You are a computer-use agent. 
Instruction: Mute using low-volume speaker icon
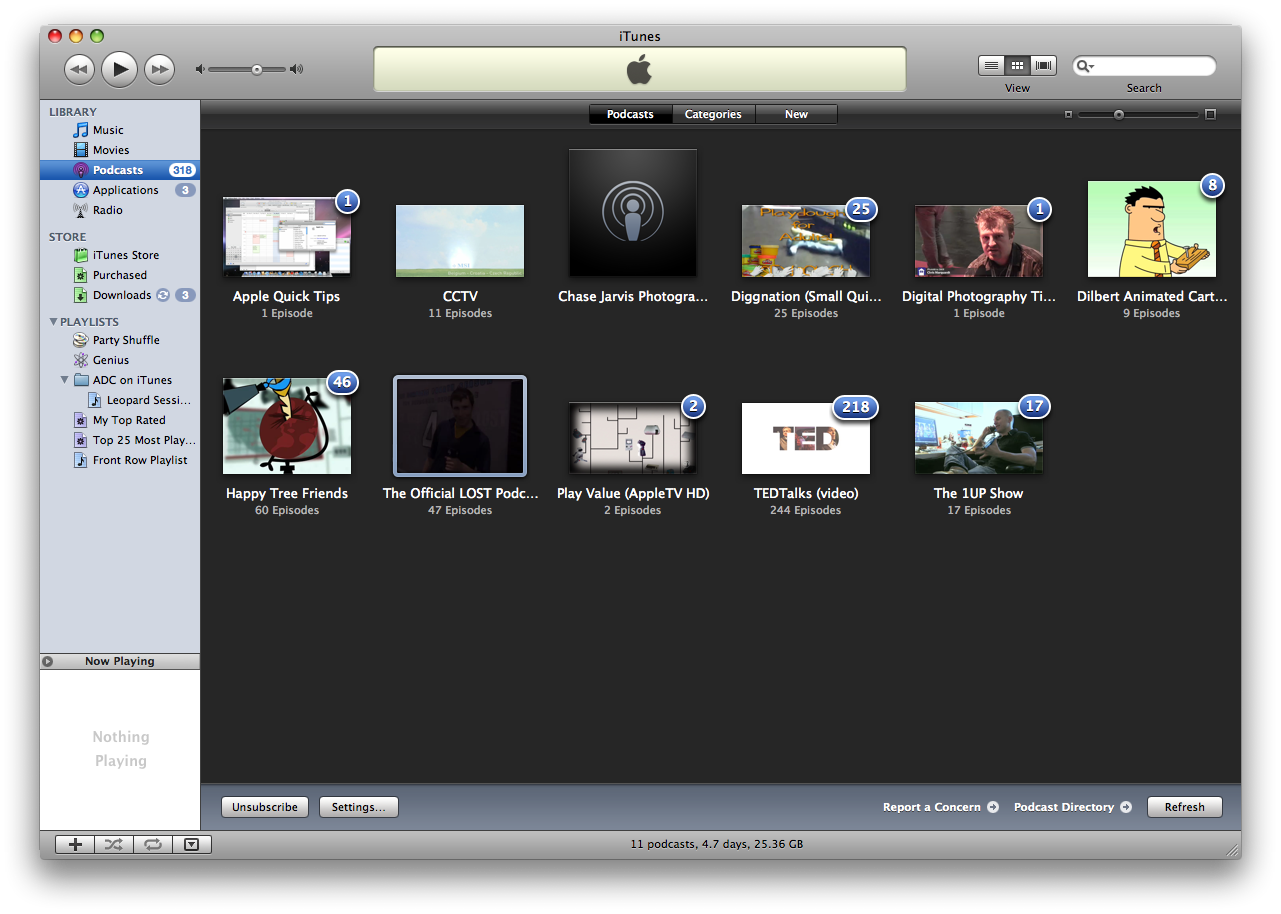click(x=200, y=69)
